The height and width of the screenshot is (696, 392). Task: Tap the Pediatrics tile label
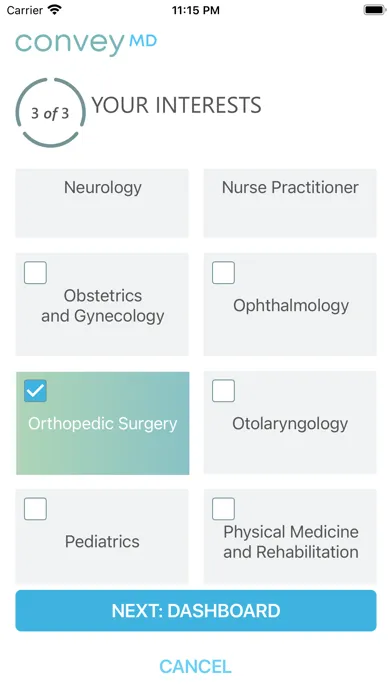pyautogui.click(x=102, y=542)
